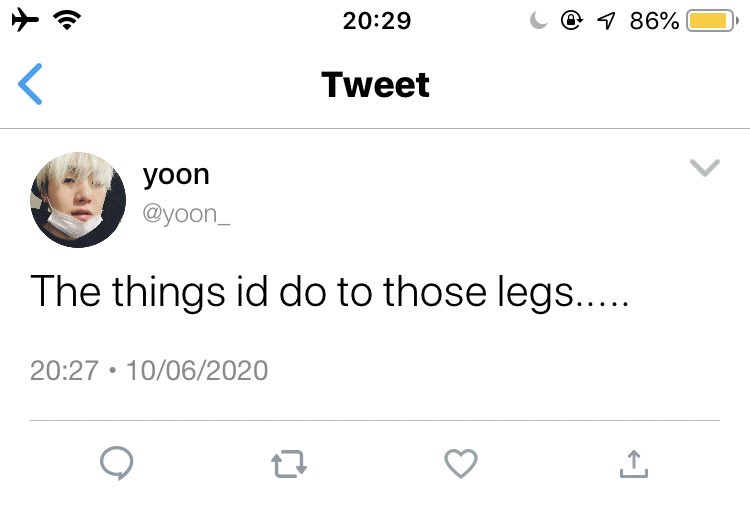
Task: Tap the 20:29 status bar clock
Action: tap(376, 21)
